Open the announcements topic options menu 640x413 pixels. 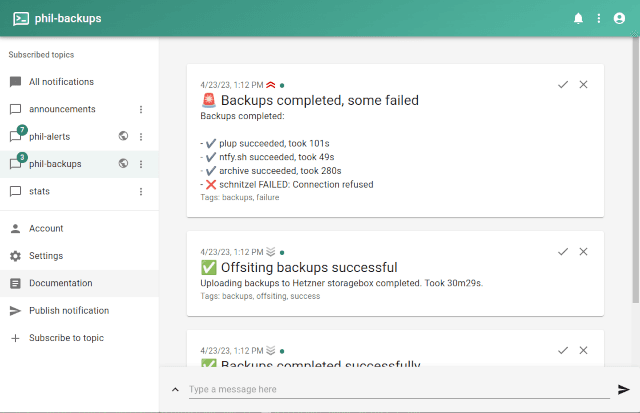coord(141,109)
